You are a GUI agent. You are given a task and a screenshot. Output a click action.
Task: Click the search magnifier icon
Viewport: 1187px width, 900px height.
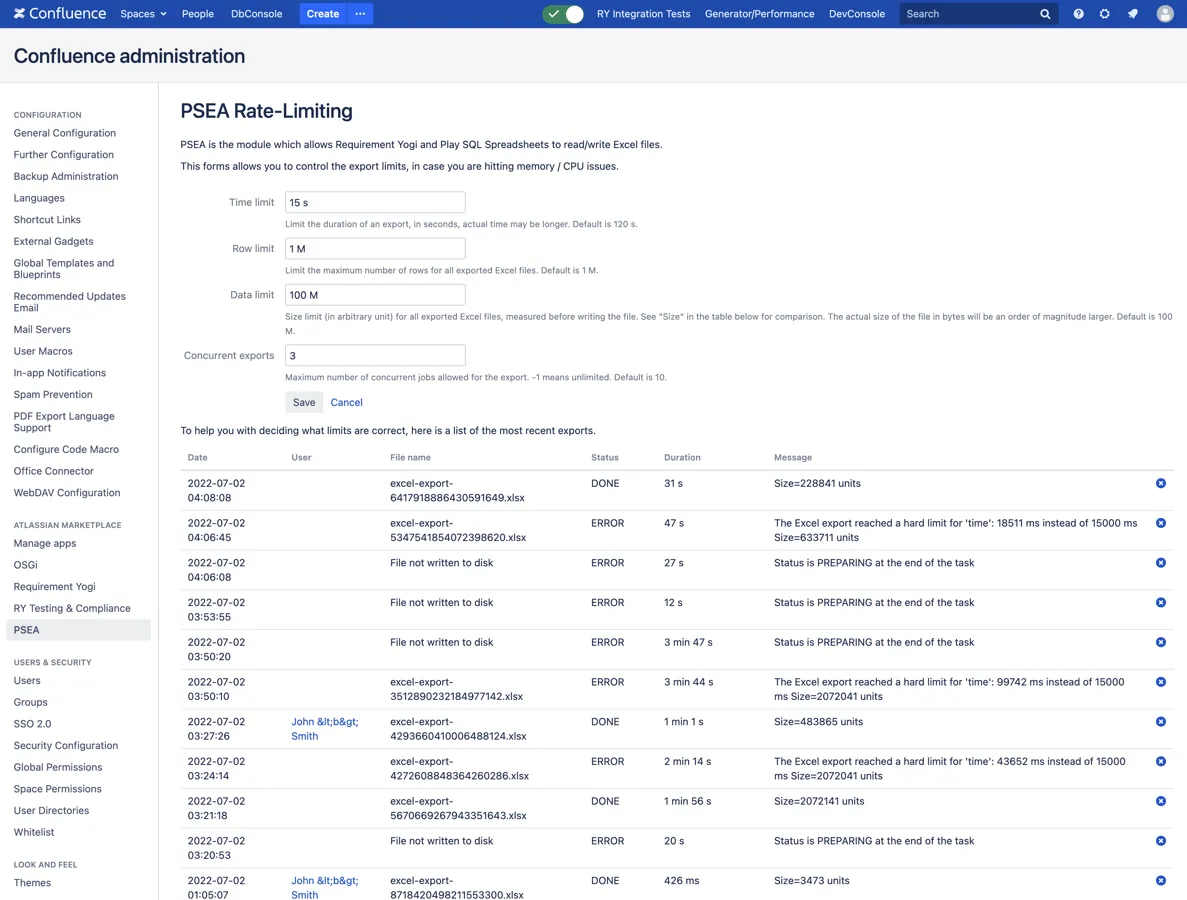(x=1045, y=14)
